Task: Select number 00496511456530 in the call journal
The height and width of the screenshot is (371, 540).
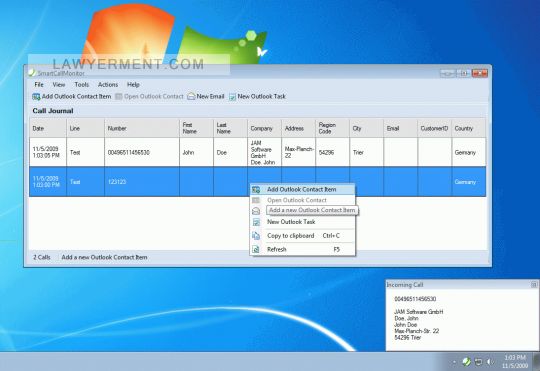Action: 142,152
